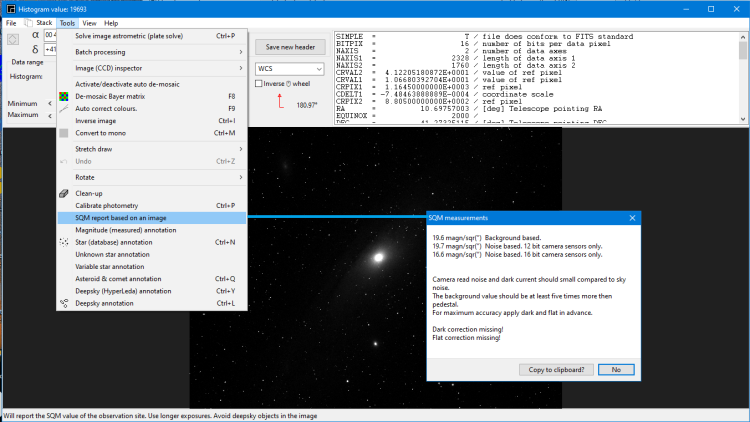750x422 pixels.
Task: Click the BITPIX header line
Action: point(473,44)
